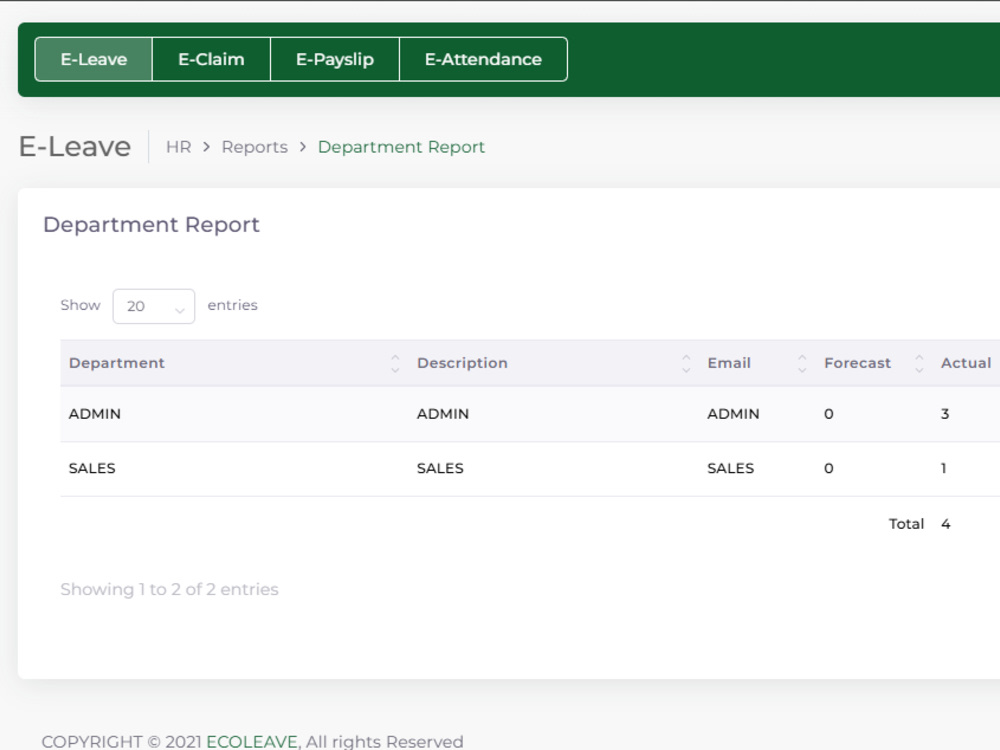
Task: Click the Department Report card title
Action: click(151, 224)
